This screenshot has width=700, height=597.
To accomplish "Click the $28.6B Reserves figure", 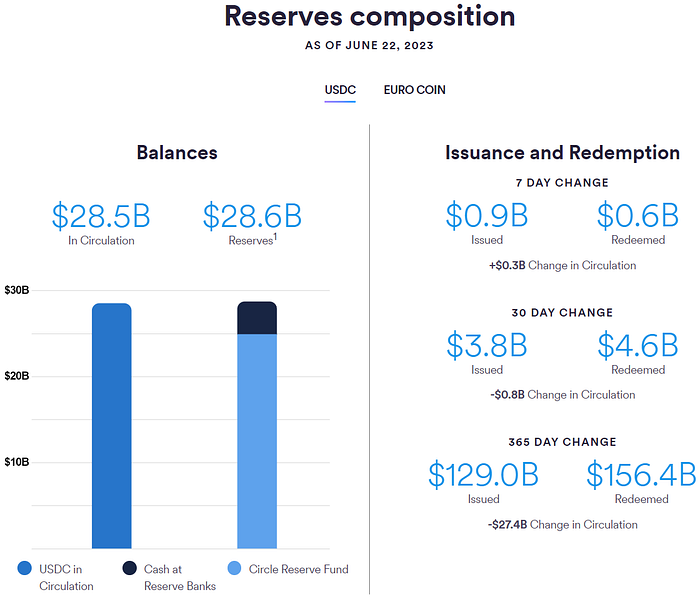I will pyautogui.click(x=252, y=216).
